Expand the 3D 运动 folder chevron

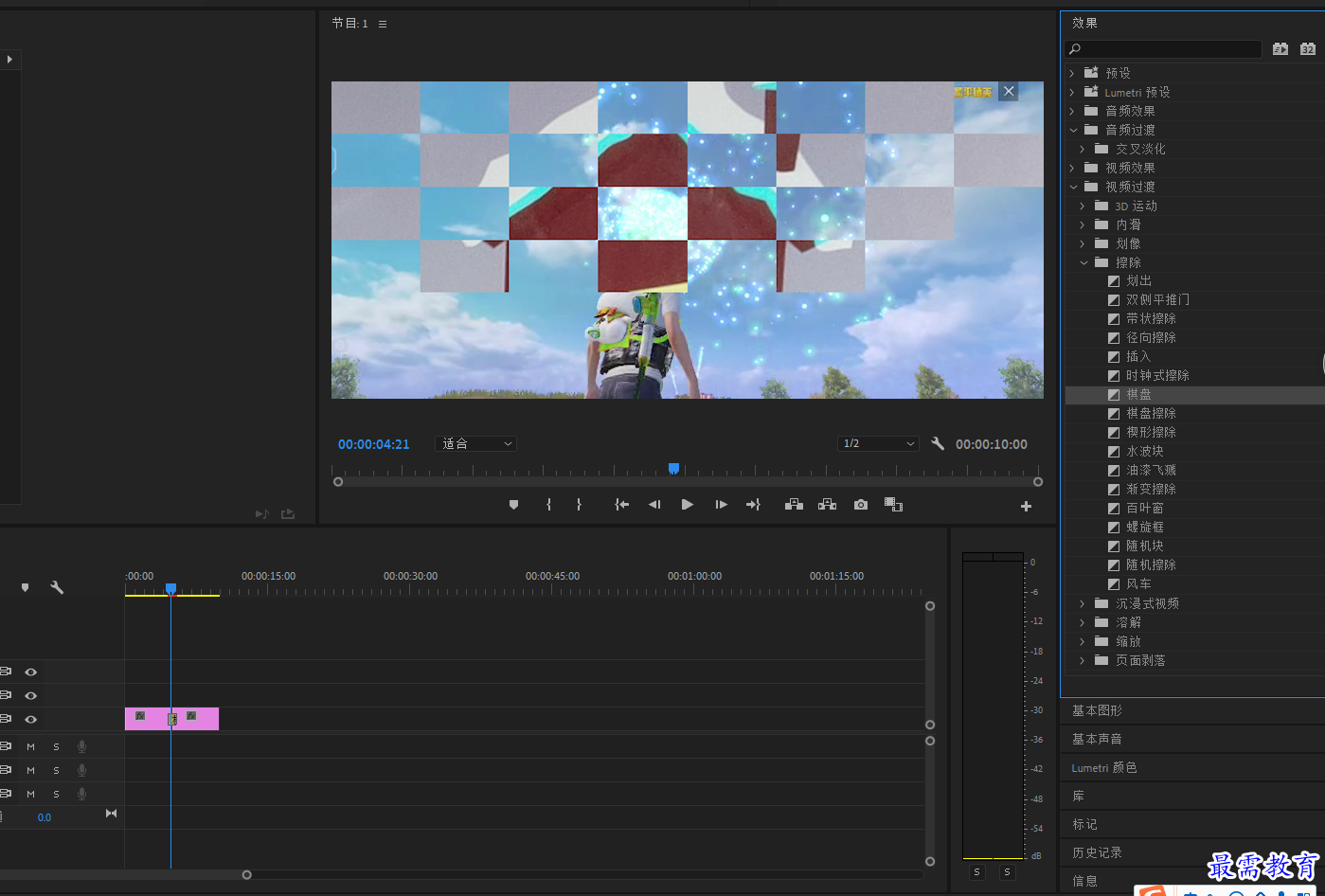(x=1083, y=206)
